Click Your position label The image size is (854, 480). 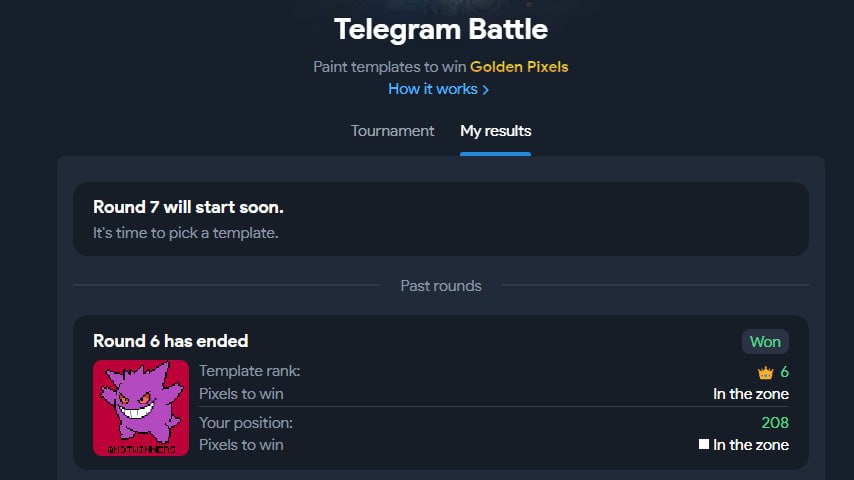click(x=246, y=423)
